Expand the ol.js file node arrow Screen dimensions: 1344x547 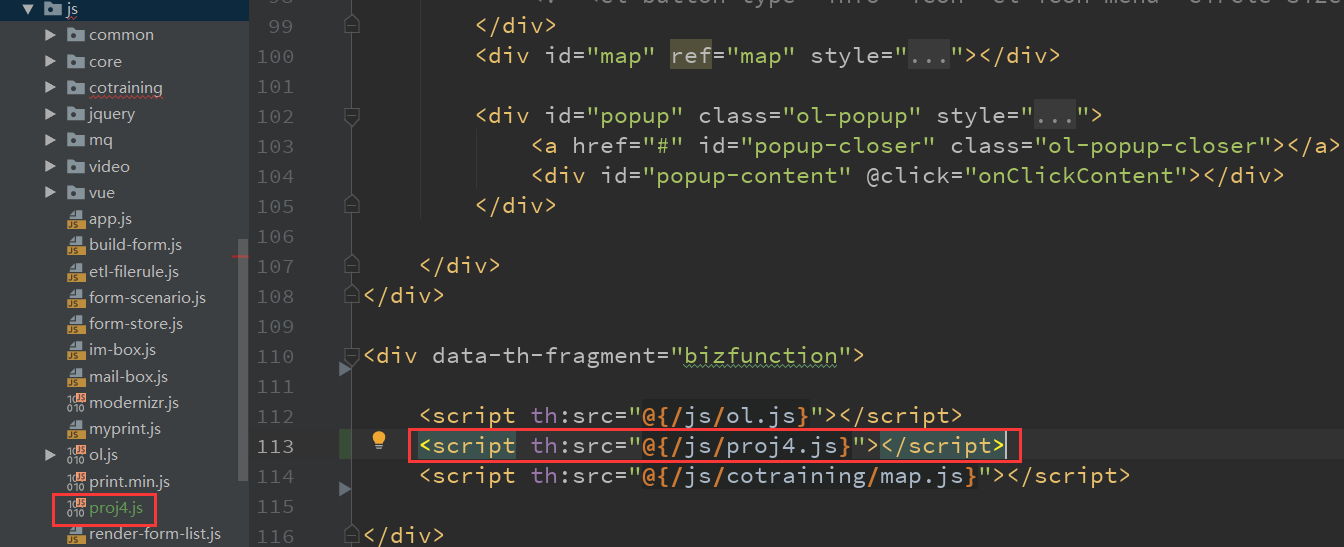(x=50, y=455)
